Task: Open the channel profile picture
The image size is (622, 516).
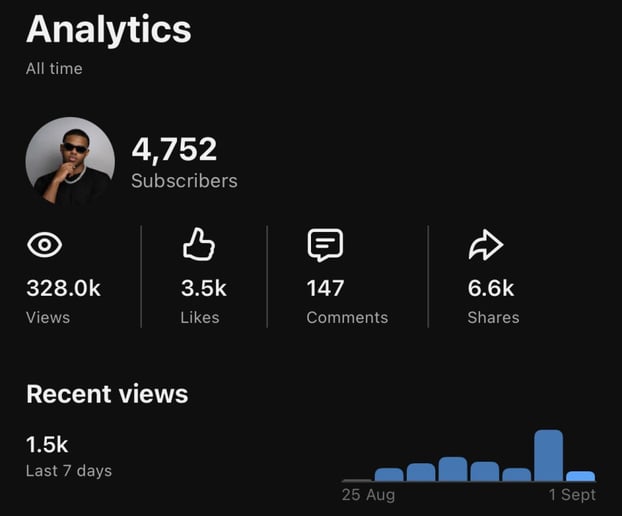Action: (x=70, y=161)
